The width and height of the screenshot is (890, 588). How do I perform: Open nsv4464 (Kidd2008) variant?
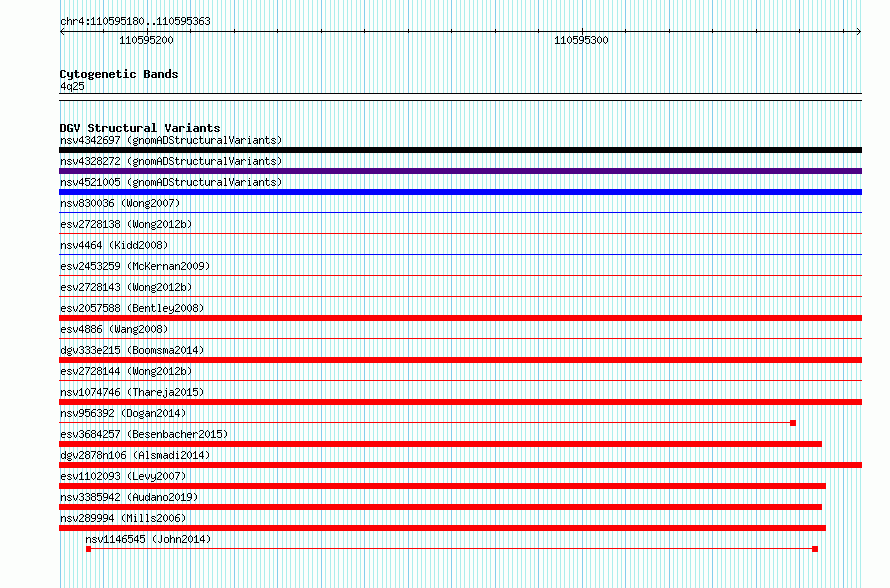click(114, 245)
